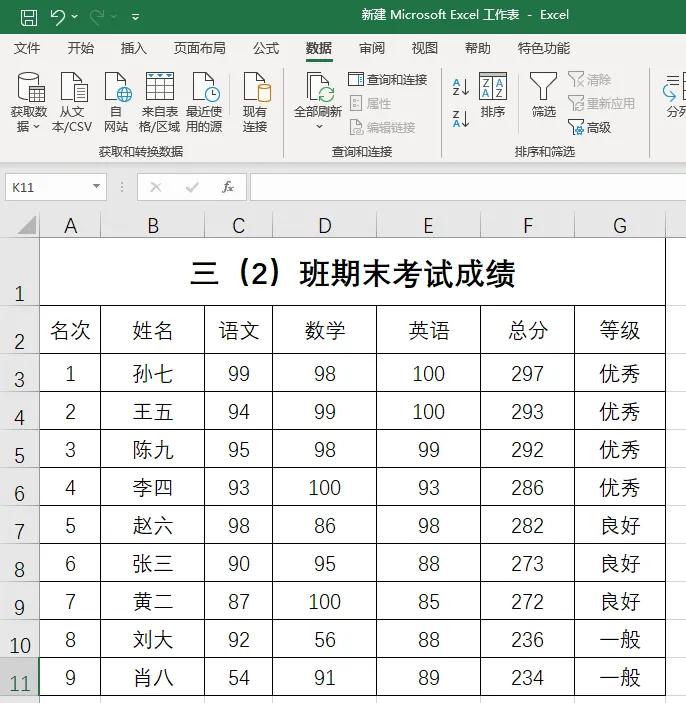Open 查询和连接 pane button
The height and width of the screenshot is (703, 686).
point(388,80)
